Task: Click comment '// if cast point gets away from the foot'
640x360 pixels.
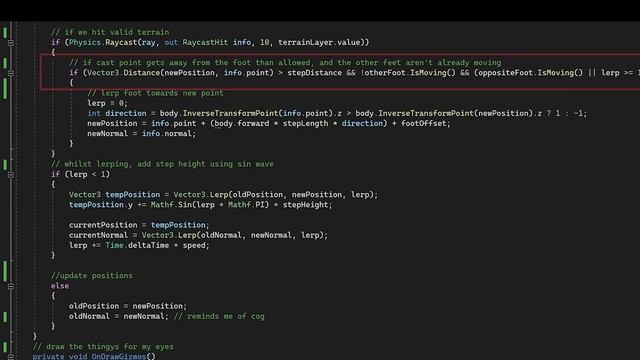Action: tap(285, 63)
